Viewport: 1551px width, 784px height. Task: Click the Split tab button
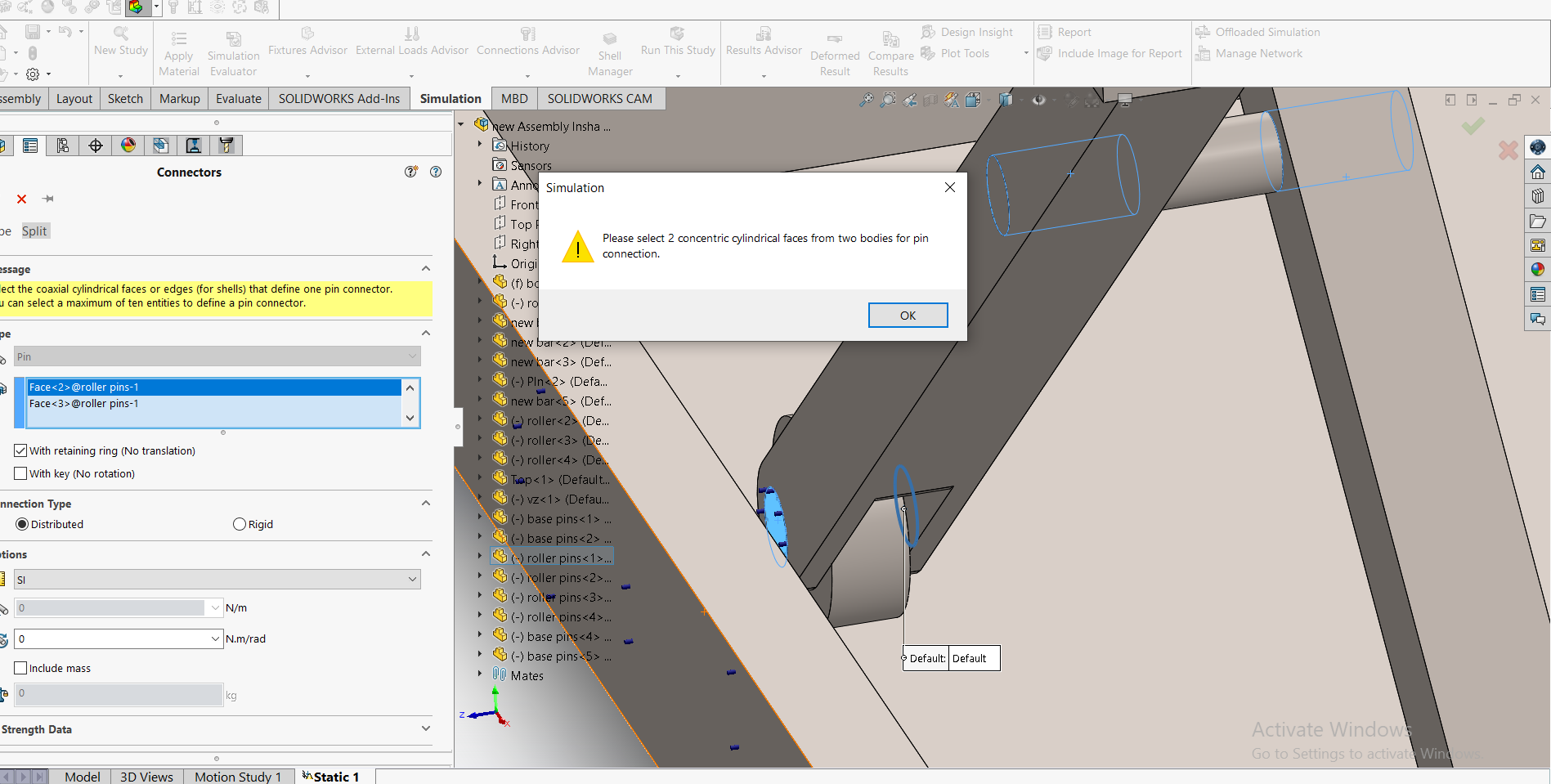(34, 231)
